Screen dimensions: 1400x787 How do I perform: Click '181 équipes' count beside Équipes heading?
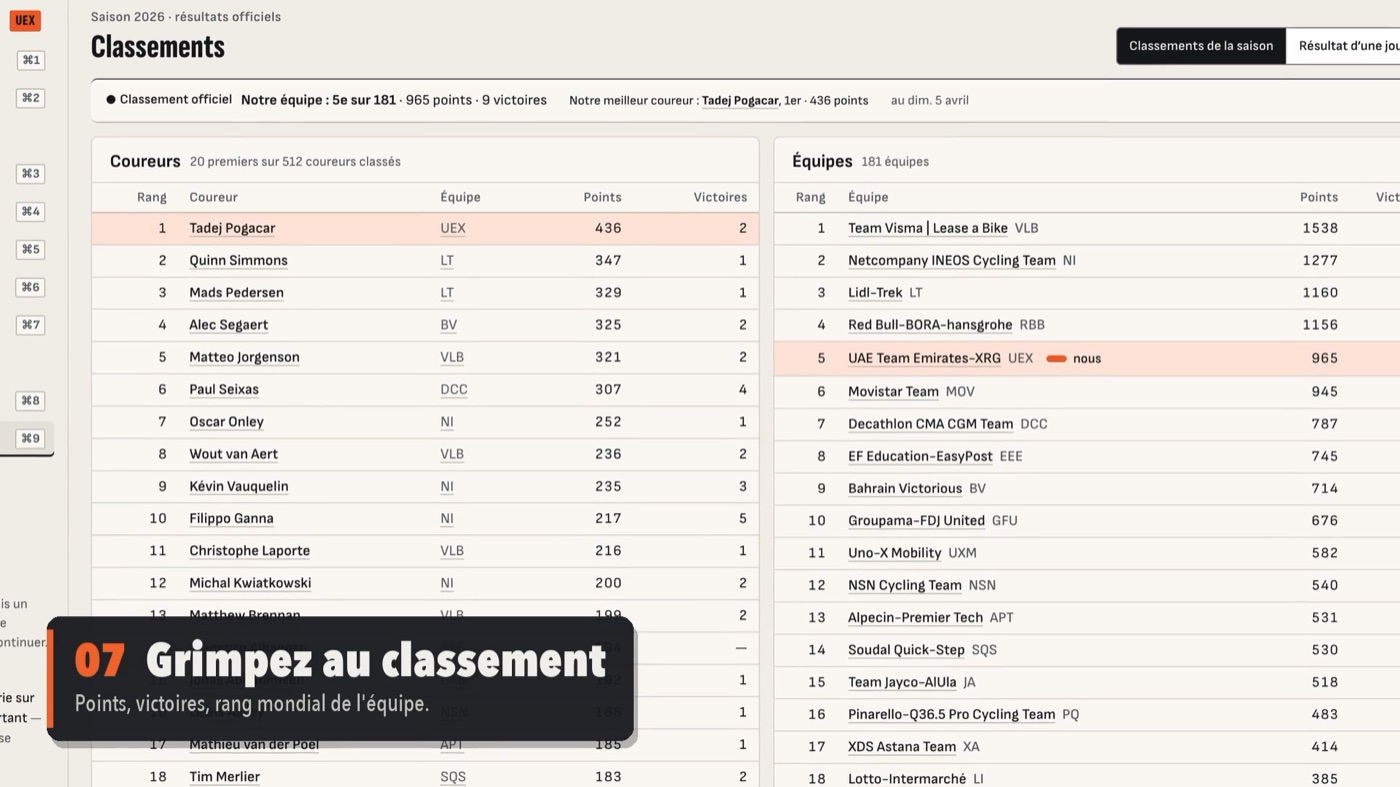click(895, 162)
